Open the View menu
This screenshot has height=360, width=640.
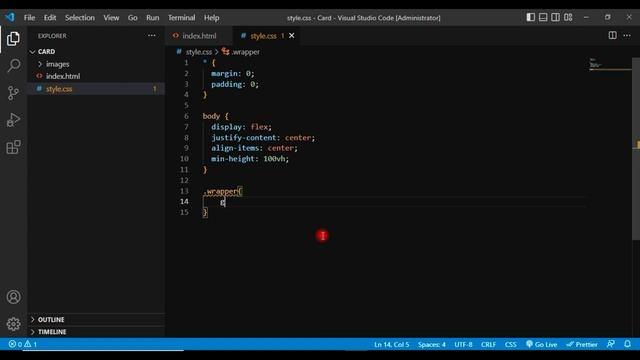pyautogui.click(x=111, y=18)
